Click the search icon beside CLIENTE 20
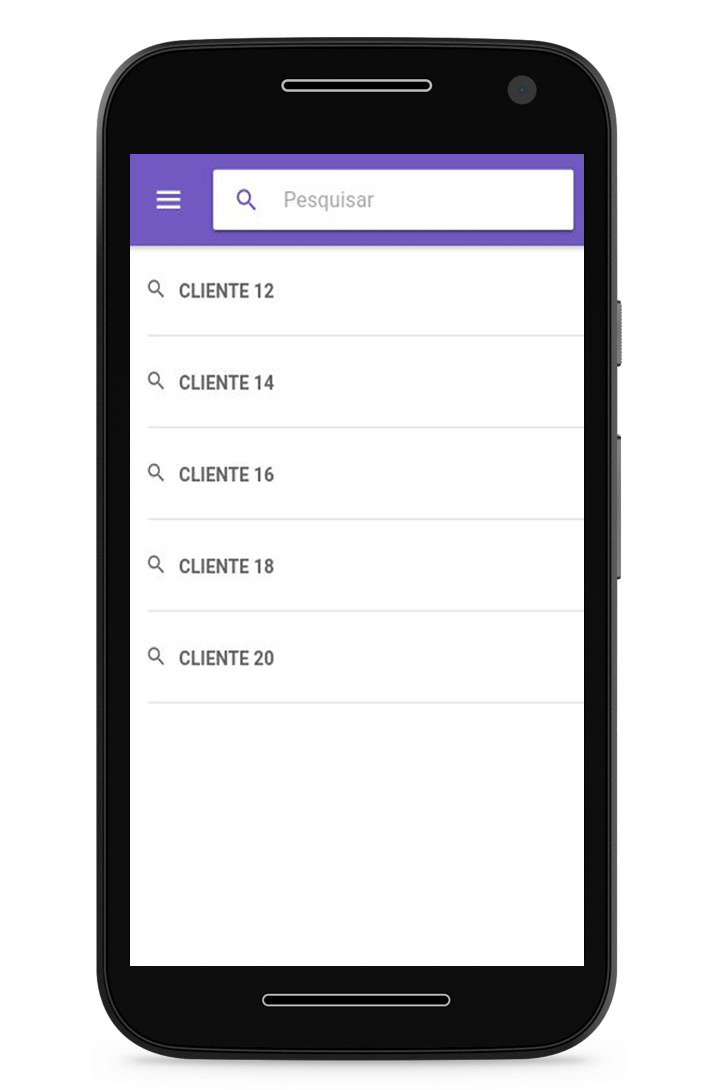The width and height of the screenshot is (715, 1090). tap(156, 656)
